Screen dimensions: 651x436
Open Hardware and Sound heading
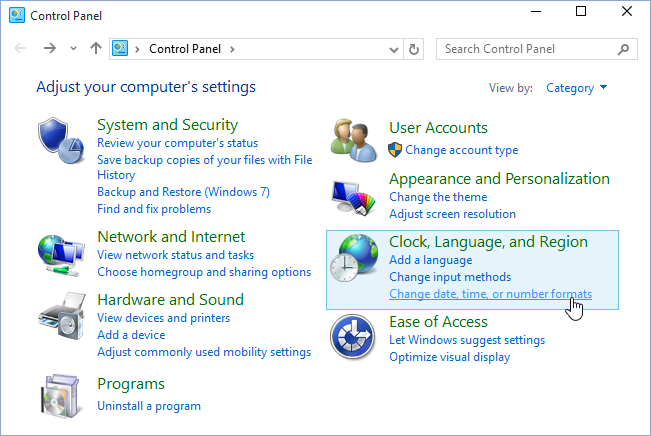(x=170, y=299)
